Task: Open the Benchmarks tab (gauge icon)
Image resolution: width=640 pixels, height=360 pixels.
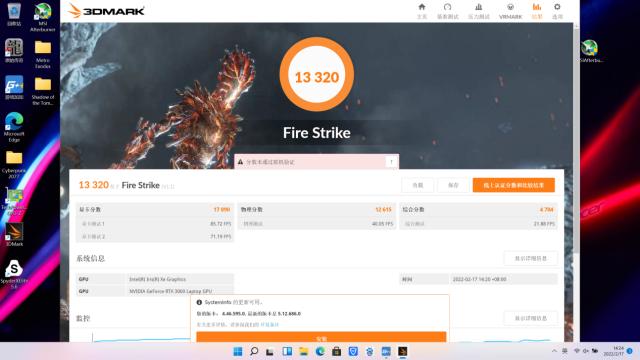Action: (448, 11)
